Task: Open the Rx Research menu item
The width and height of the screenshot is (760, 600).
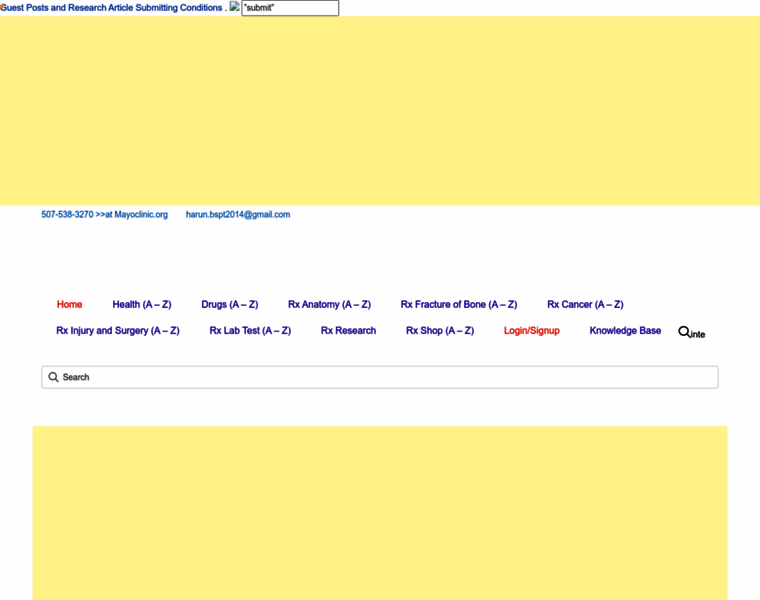Action: pyautogui.click(x=348, y=331)
